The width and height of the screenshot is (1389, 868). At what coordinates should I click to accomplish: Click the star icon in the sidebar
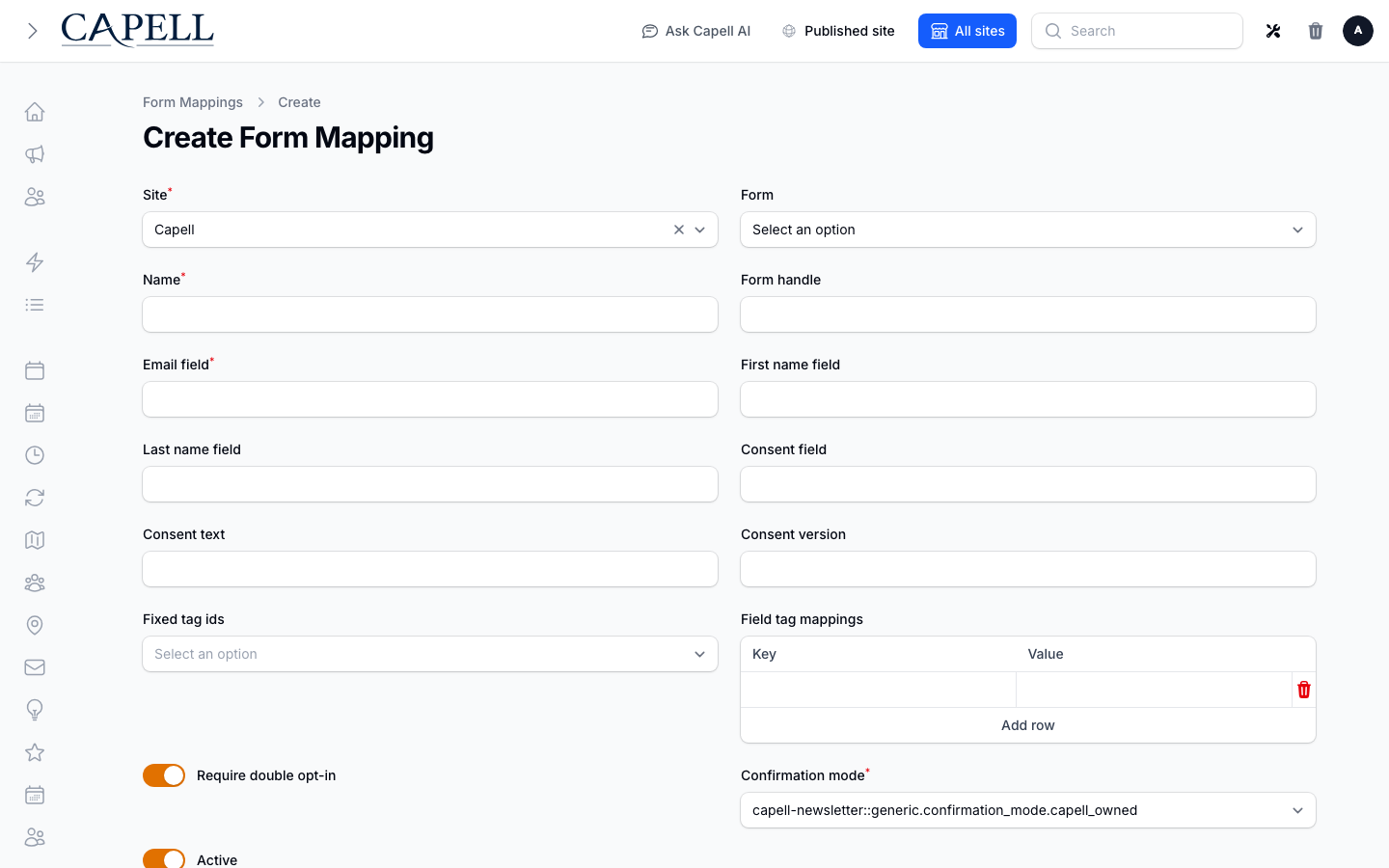pyautogui.click(x=35, y=752)
